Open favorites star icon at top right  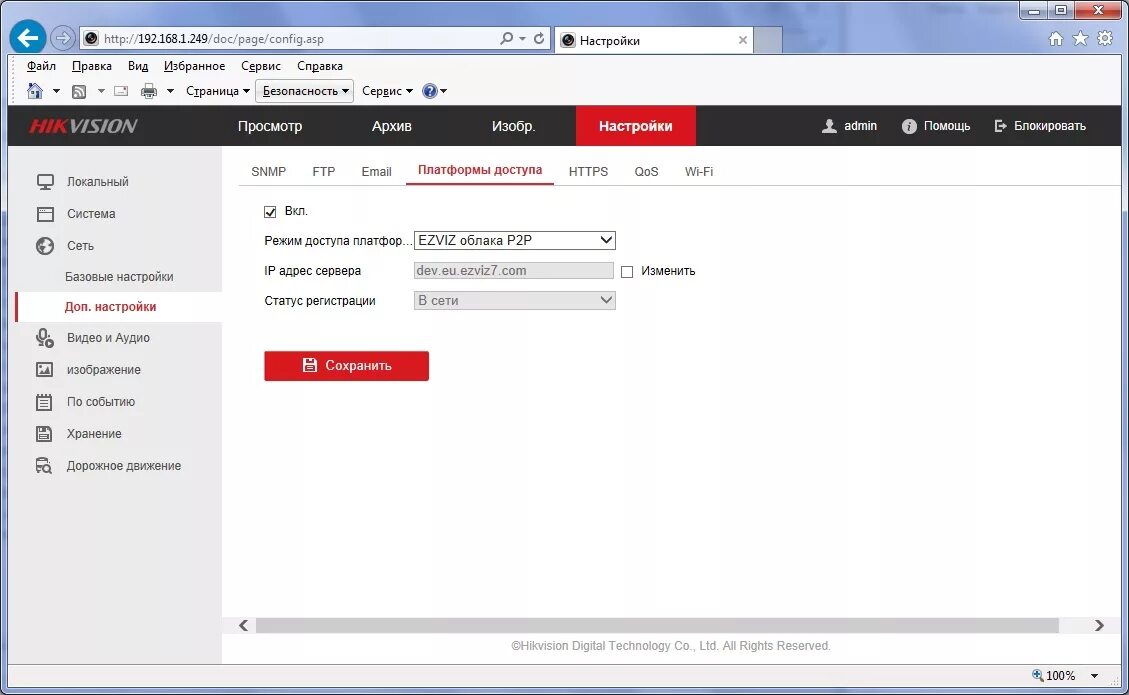pos(1080,39)
